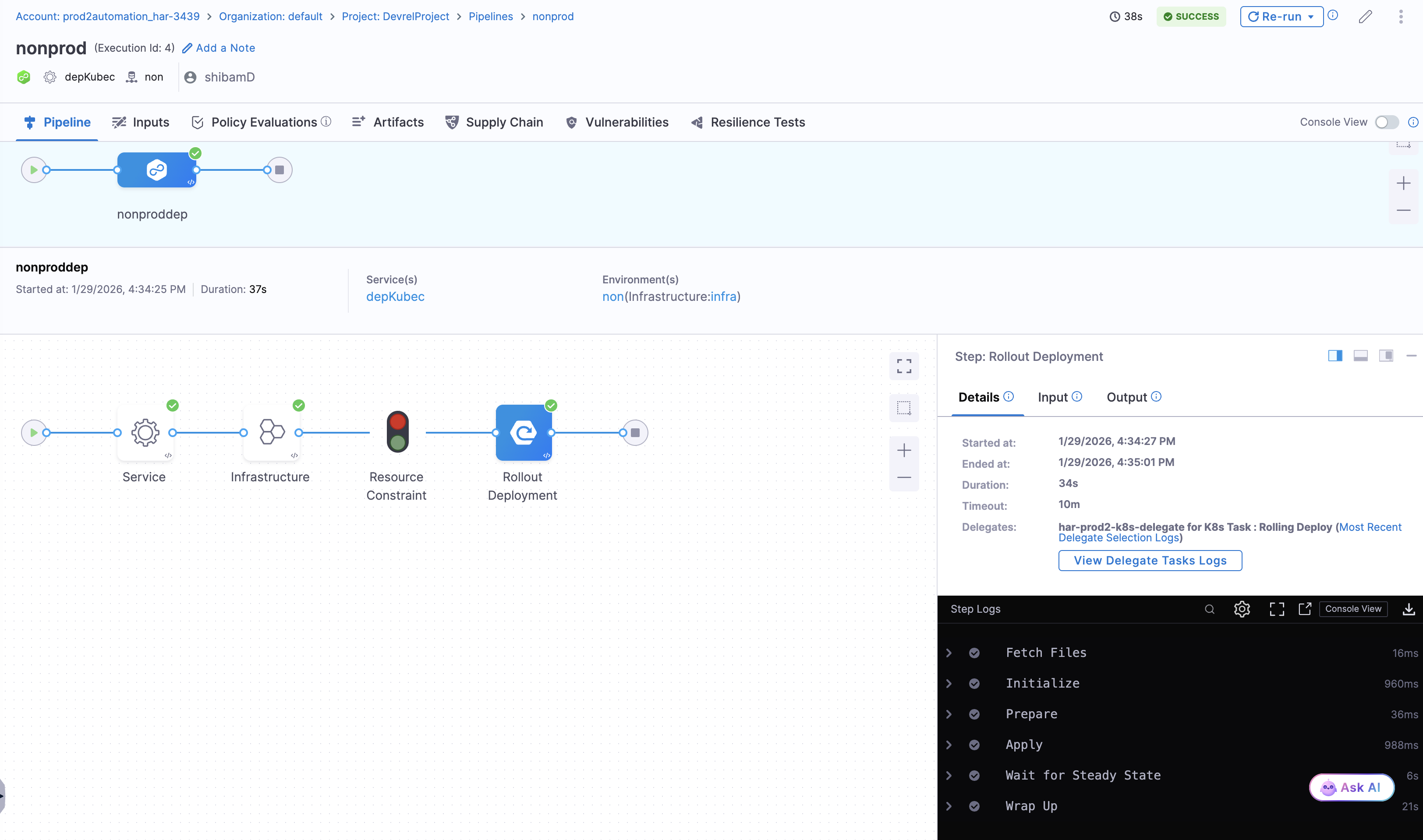
Task: Expand the Fetch Files log section
Action: tap(949, 653)
